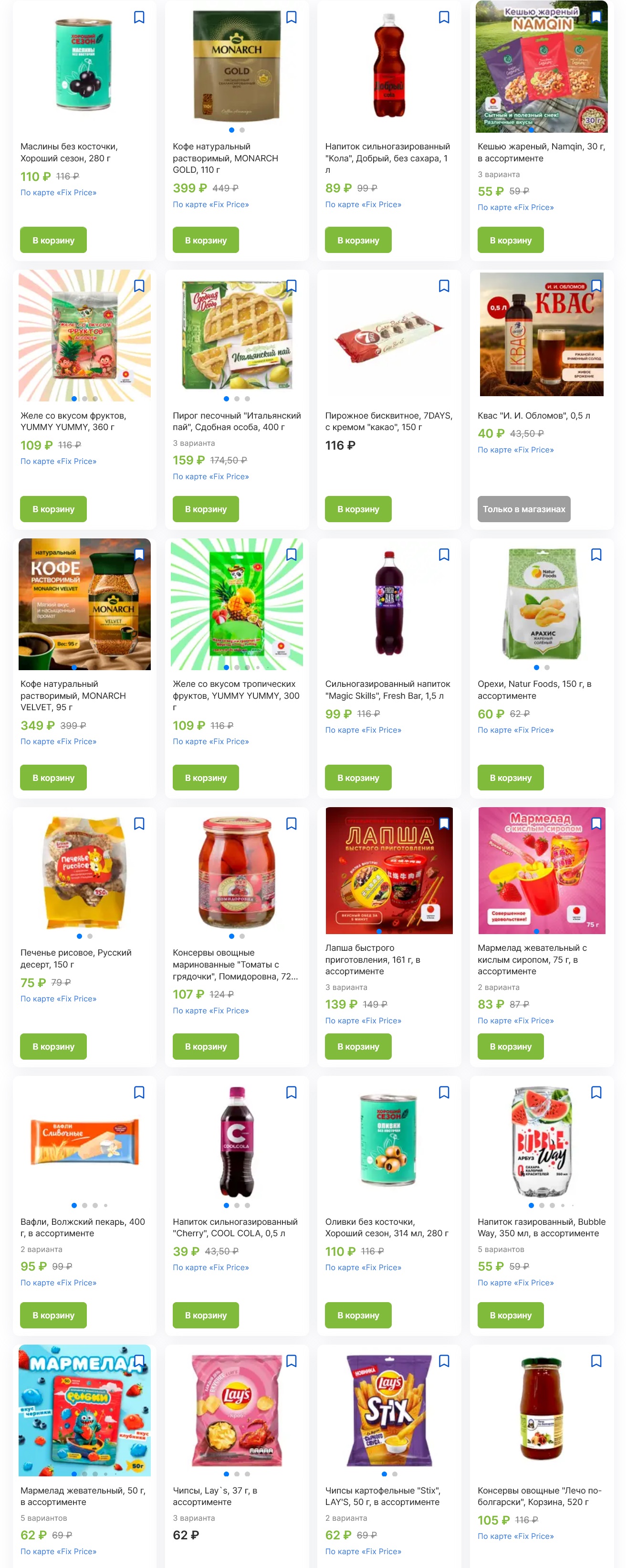Screen dimensions: 627x1568
Task: Open Пирог песочный Итальянский пай title
Action: click(x=236, y=421)
